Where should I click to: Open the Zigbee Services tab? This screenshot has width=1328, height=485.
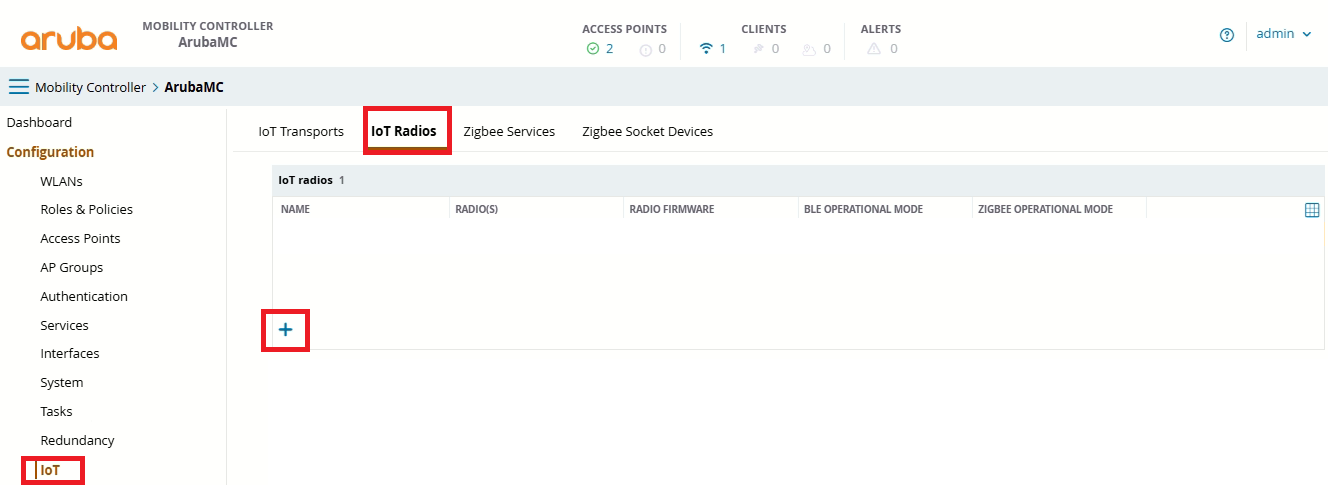click(509, 131)
